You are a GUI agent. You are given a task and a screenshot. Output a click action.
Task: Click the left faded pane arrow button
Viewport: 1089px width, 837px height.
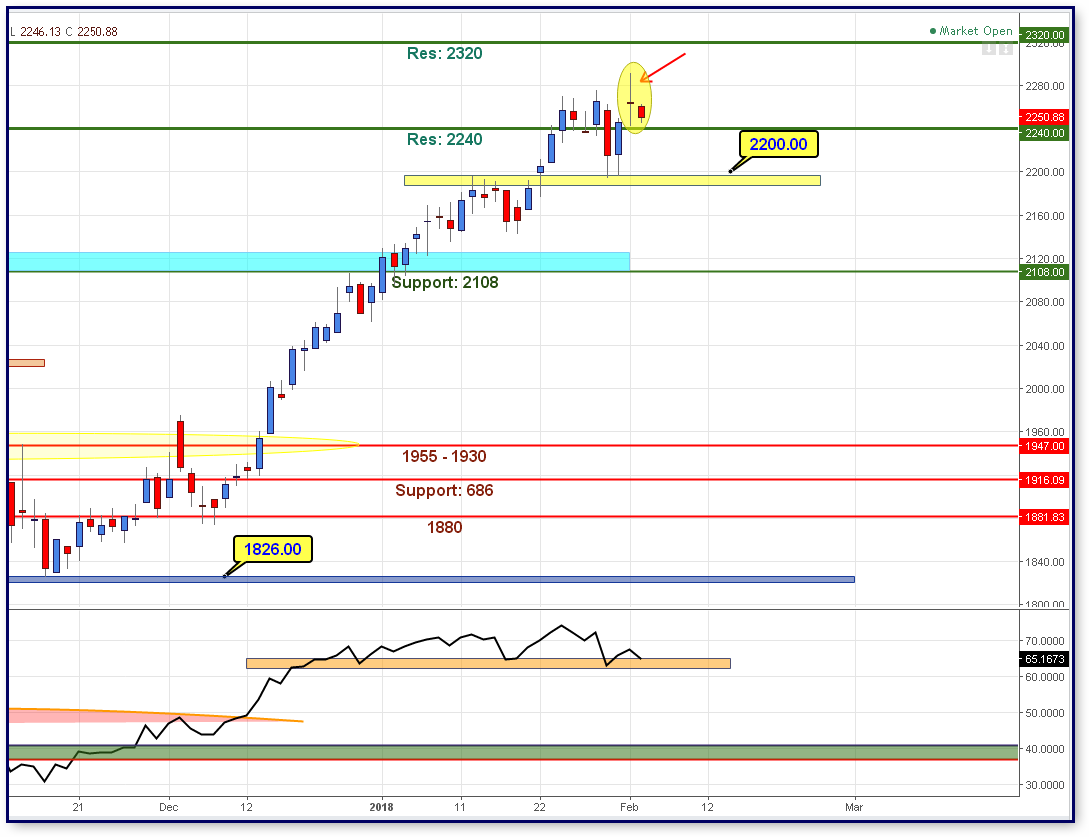click(989, 49)
